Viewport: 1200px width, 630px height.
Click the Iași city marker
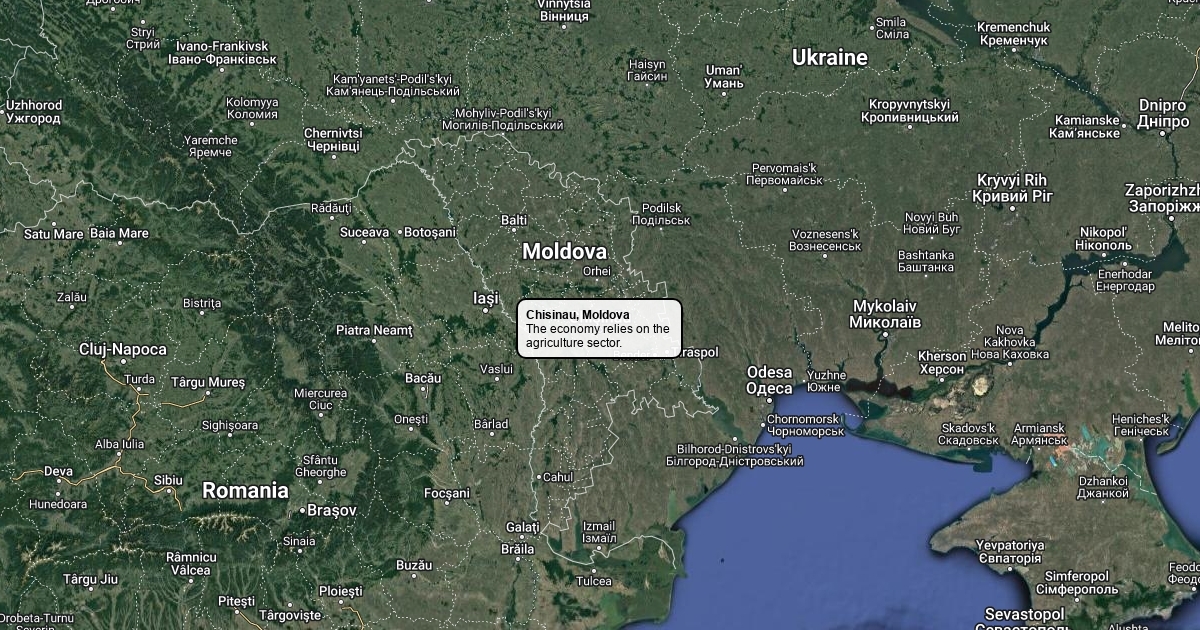pyautogui.click(x=486, y=309)
